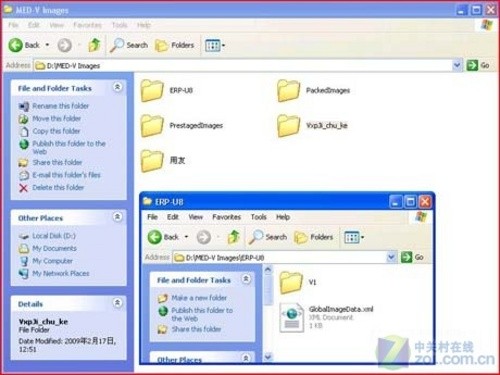This screenshot has width=500, height=375.
Task: Go to My Documents
Action: 48,248
